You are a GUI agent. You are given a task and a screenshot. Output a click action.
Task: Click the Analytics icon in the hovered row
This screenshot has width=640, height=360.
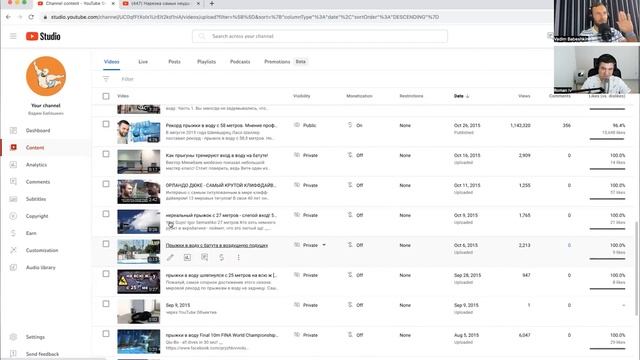[x=187, y=257]
